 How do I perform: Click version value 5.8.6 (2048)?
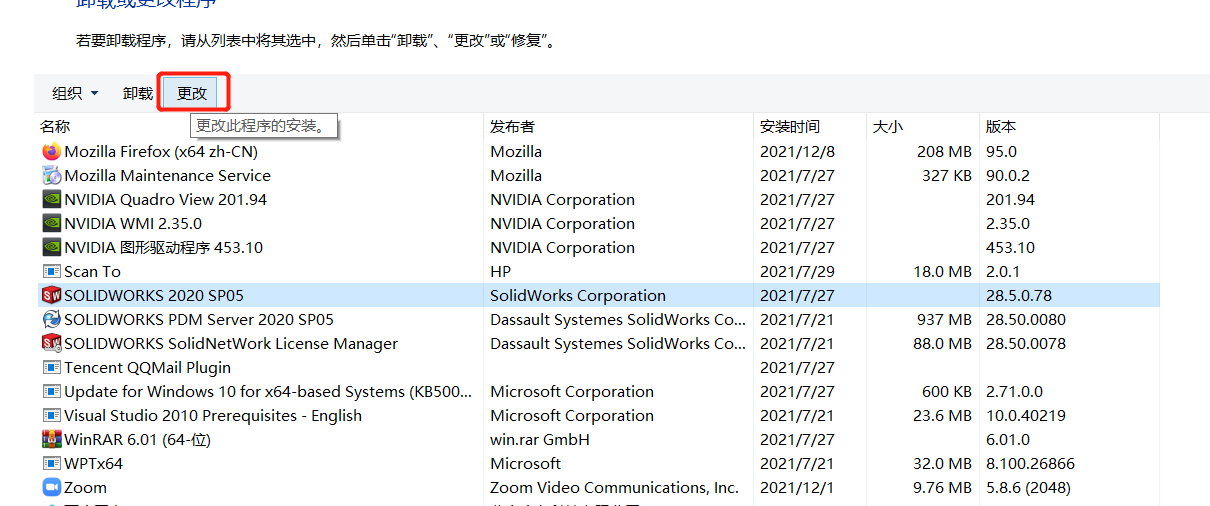pos(1028,488)
